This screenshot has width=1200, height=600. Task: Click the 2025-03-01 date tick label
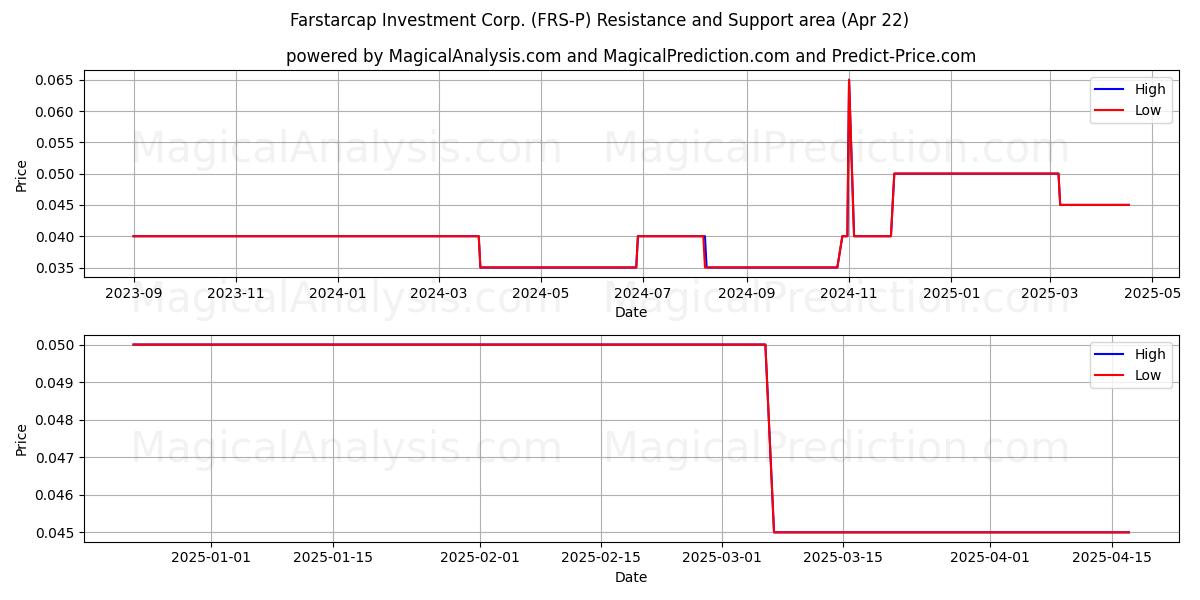coord(722,558)
